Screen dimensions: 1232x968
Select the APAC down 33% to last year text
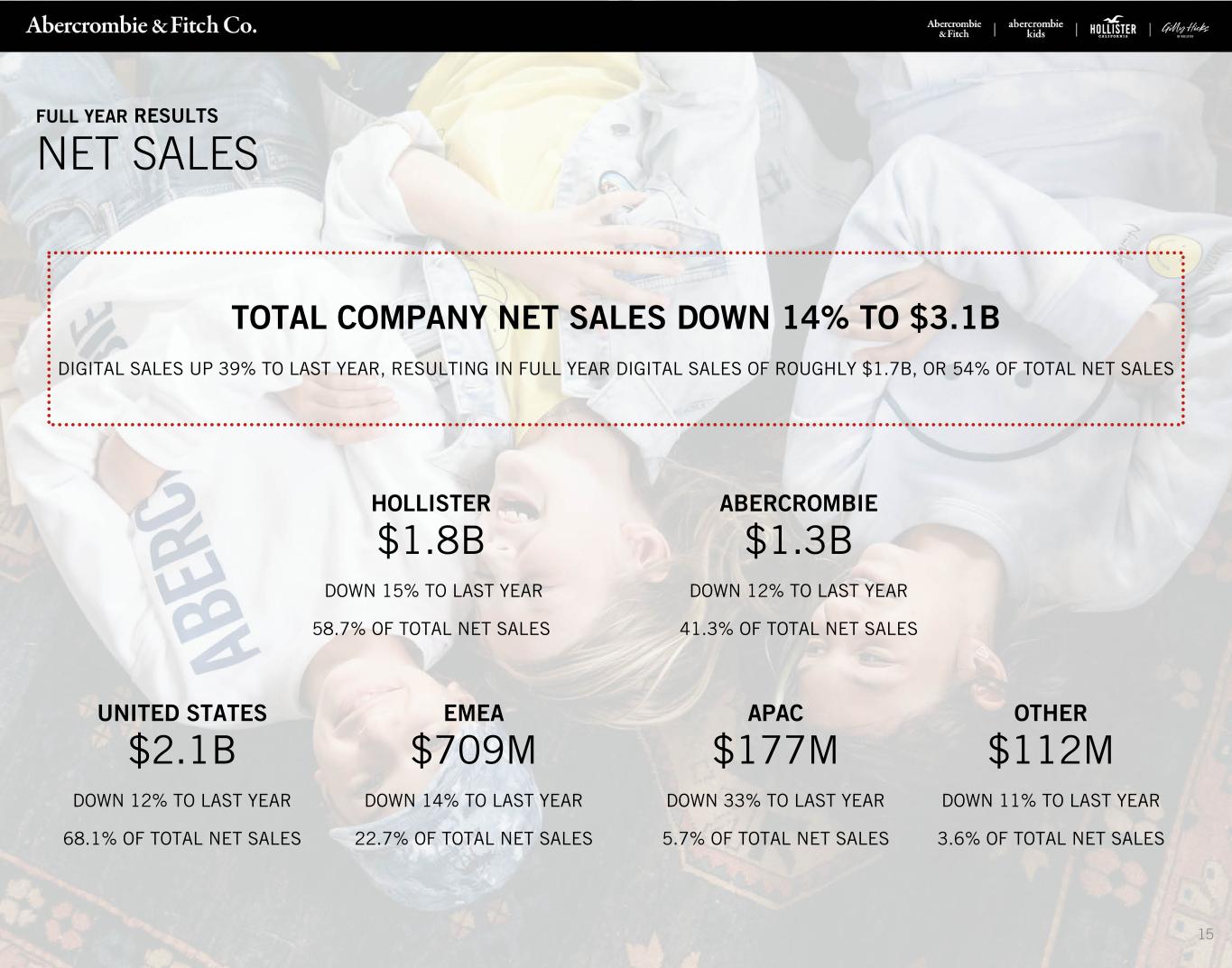(775, 800)
